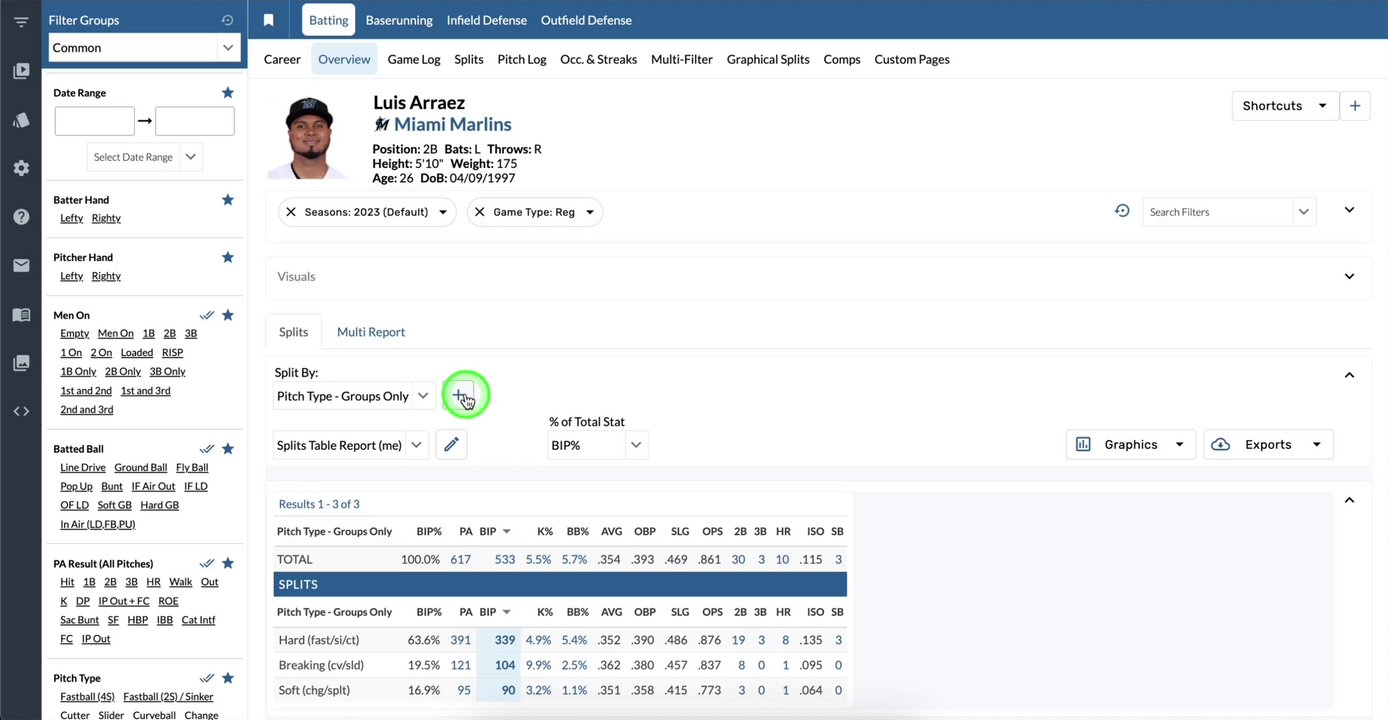The height and width of the screenshot is (720, 1388).
Task: Toggle the Pitcher Hand favorite star
Action: pyautogui.click(x=228, y=257)
